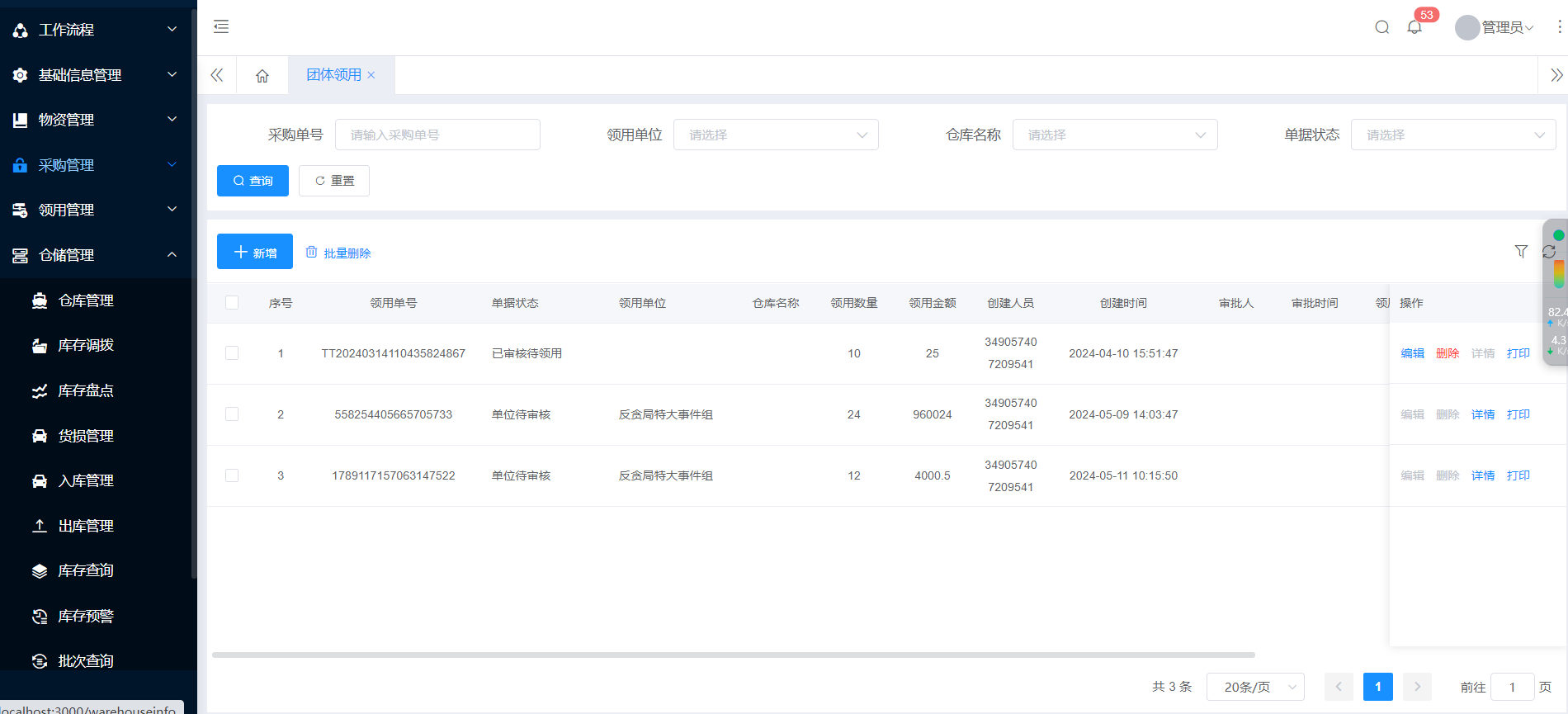Viewport: 1568px width, 714px height.
Task: Click the 仓库管理 icon in sidebar
Action: click(40, 300)
